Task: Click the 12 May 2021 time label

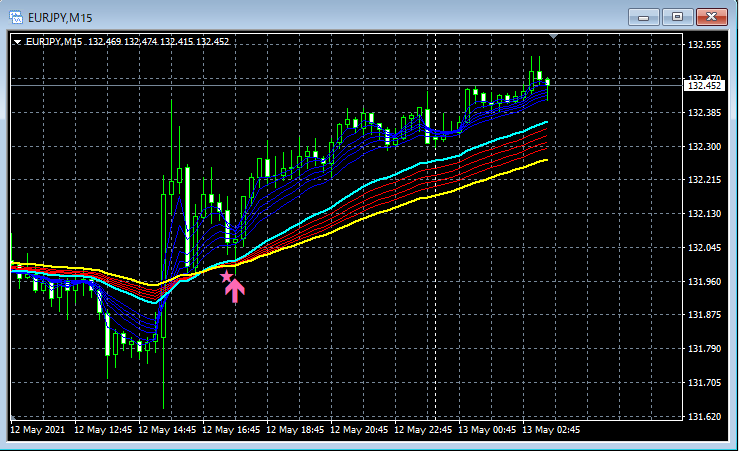Action: (38, 430)
